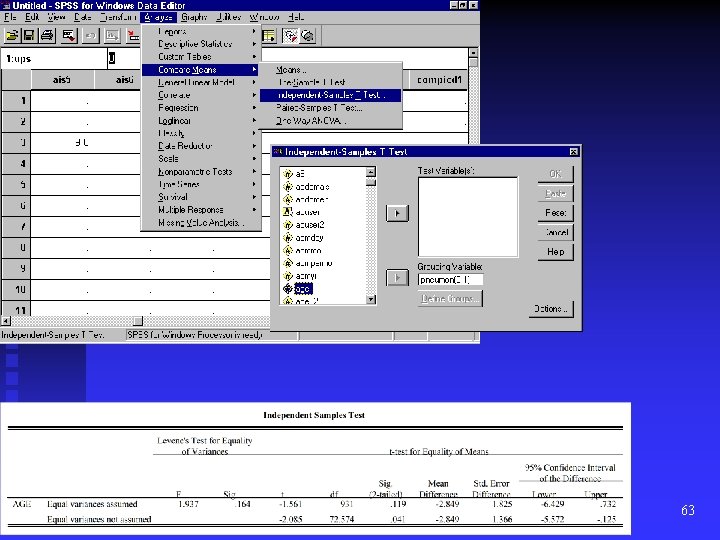Expand the Correlate submenu
The height and width of the screenshot is (540, 720).
coord(201,95)
